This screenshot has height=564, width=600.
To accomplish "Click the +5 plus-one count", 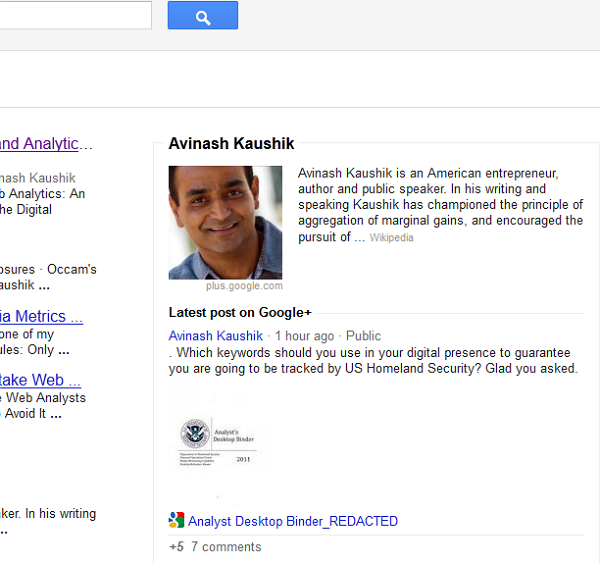I will tap(176, 547).
